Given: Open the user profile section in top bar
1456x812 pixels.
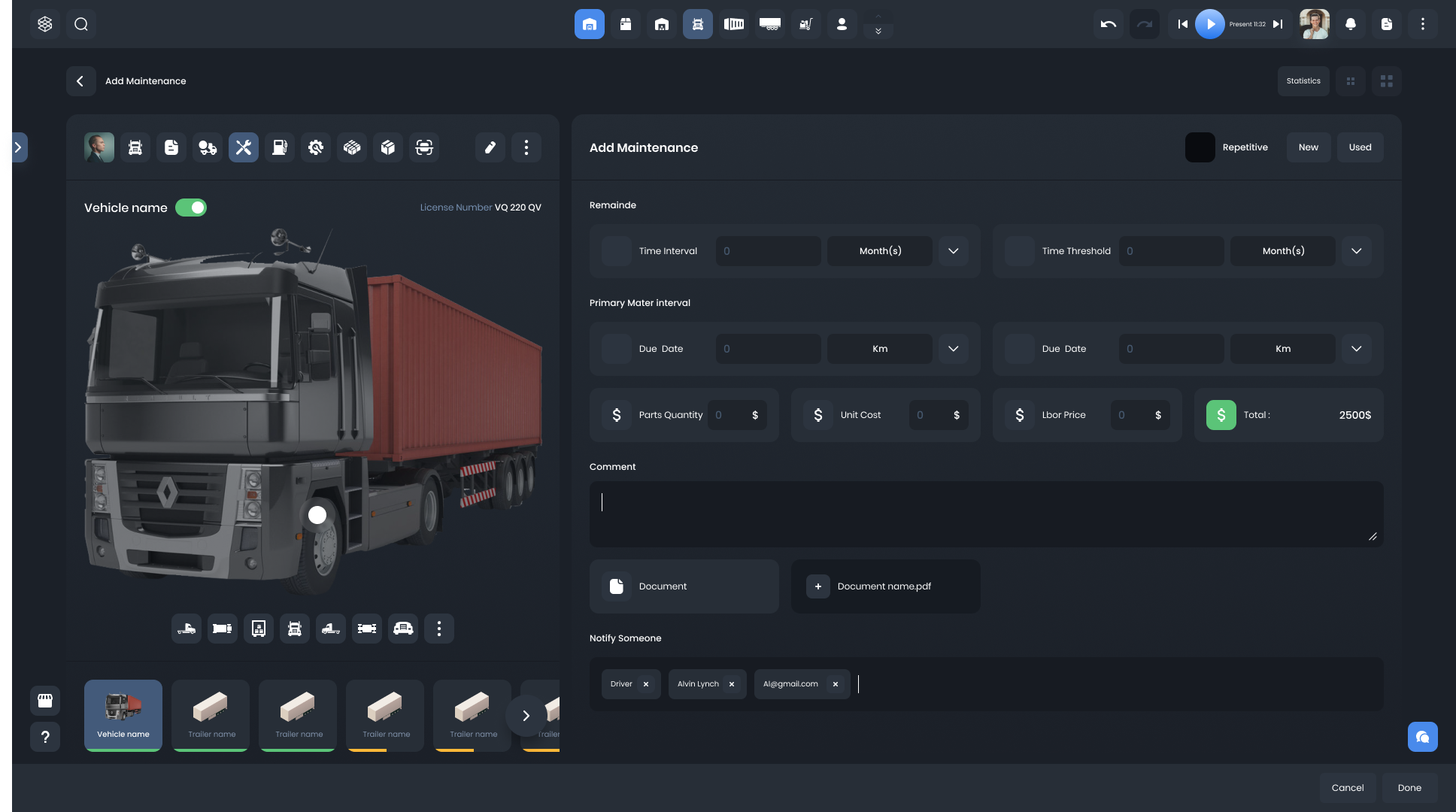Looking at the screenshot, I should pyautogui.click(x=842, y=24).
